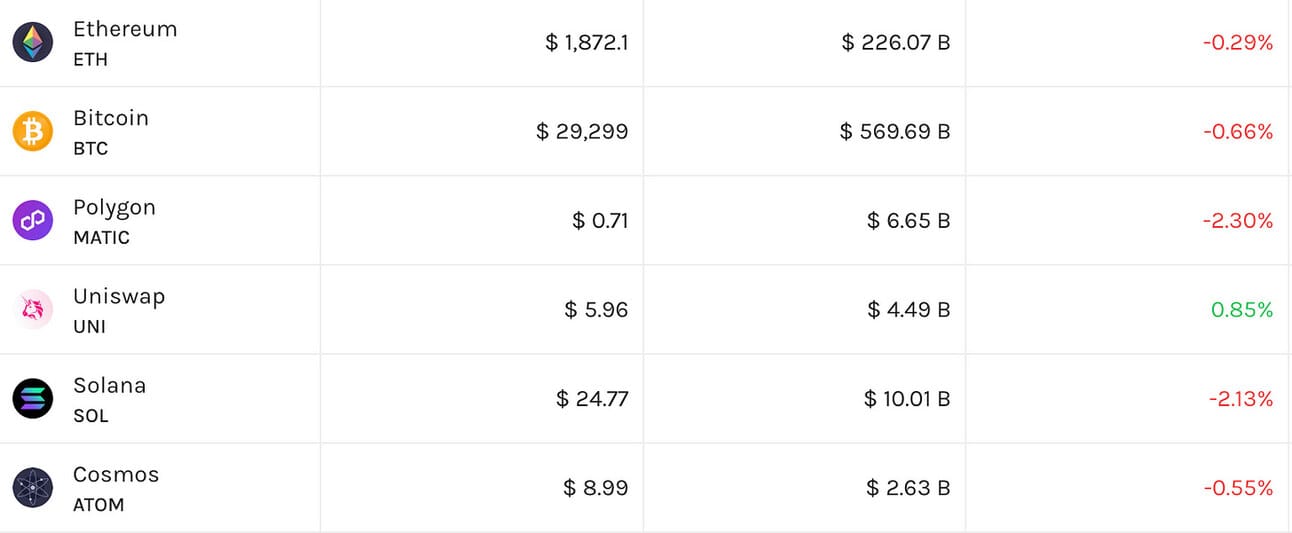Click the Solana striped logo icon
The height and width of the screenshot is (533, 1292).
click(x=33, y=398)
